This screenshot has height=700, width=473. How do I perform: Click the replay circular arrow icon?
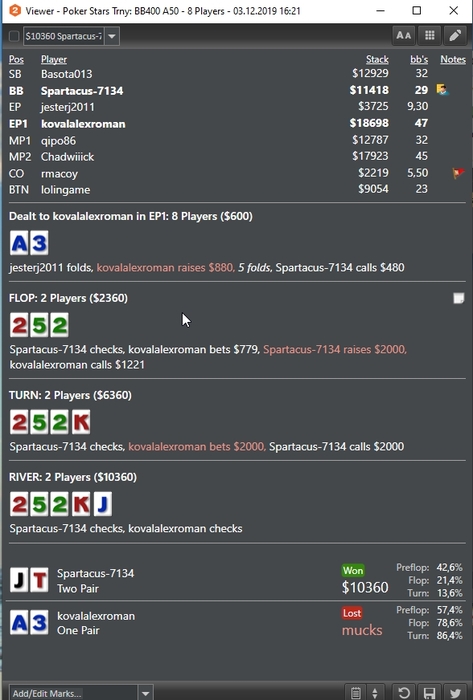(x=404, y=692)
